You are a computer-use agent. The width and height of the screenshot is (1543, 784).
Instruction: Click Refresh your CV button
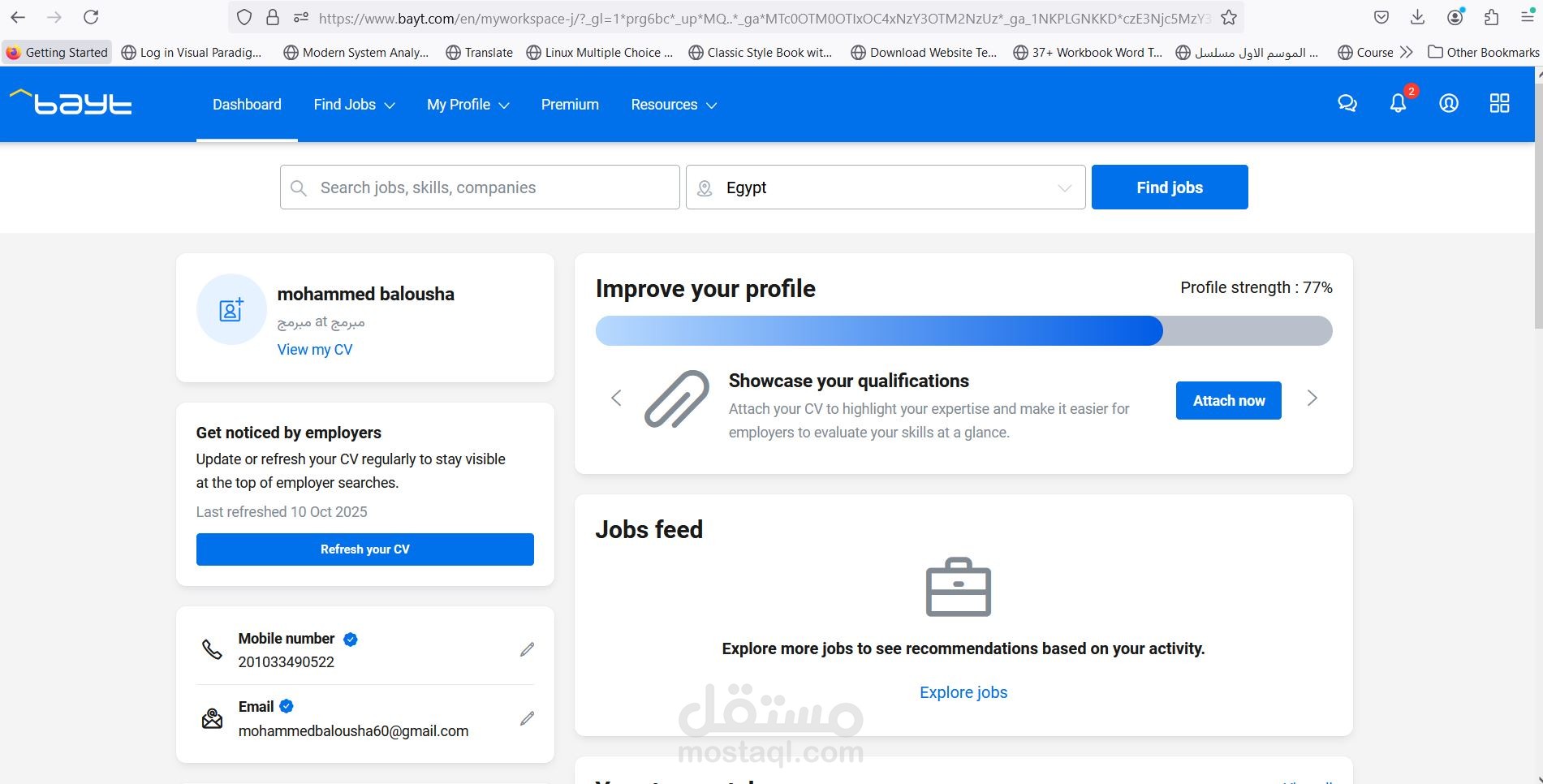click(365, 549)
